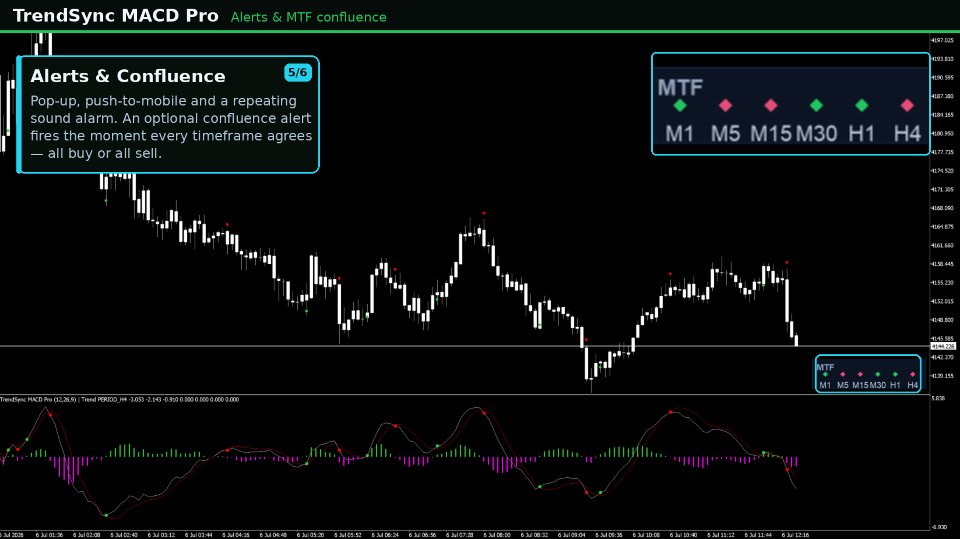Click the M15 label in small chart MTF panel

pos(860,385)
